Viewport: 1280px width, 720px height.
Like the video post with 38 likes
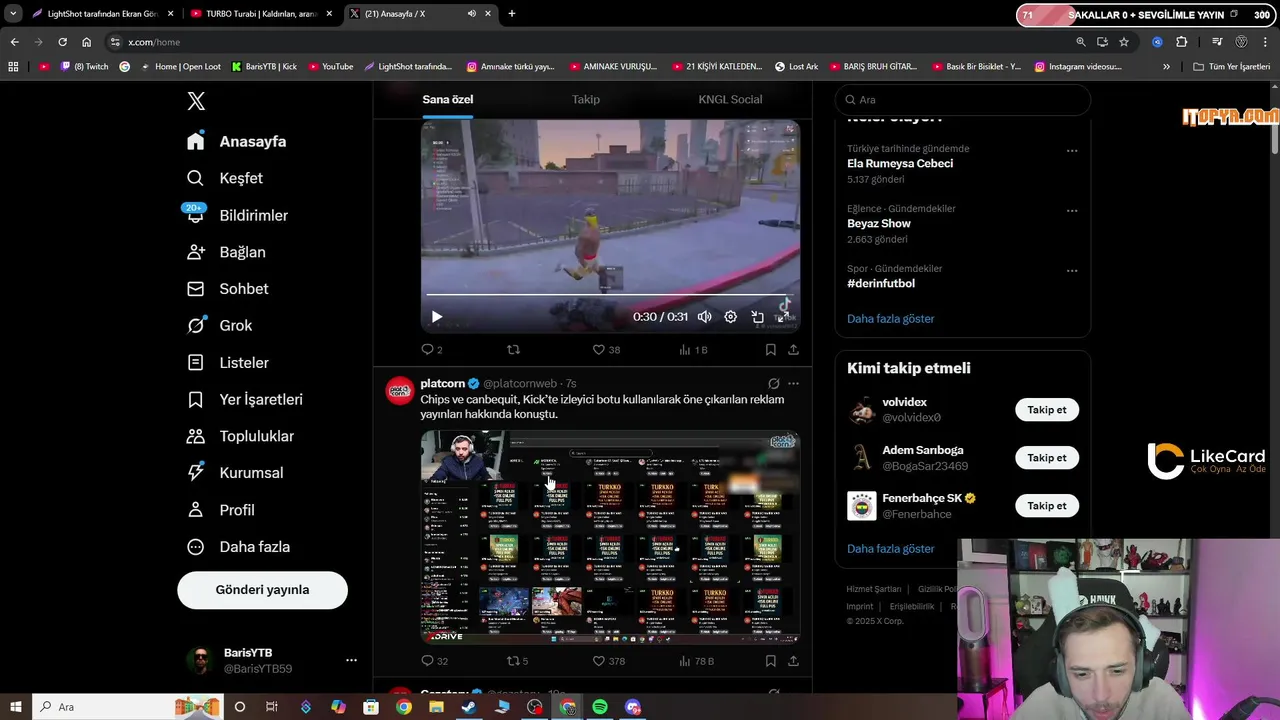(x=606, y=350)
